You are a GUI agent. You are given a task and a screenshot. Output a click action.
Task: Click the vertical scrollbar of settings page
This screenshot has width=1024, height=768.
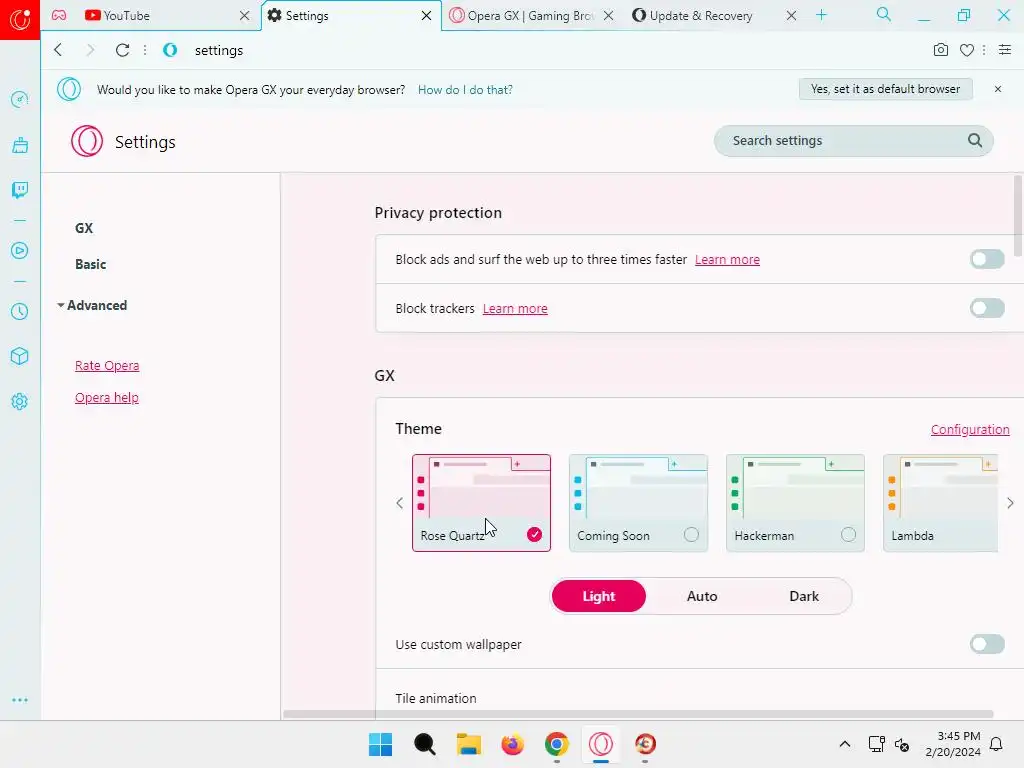[1019, 216]
